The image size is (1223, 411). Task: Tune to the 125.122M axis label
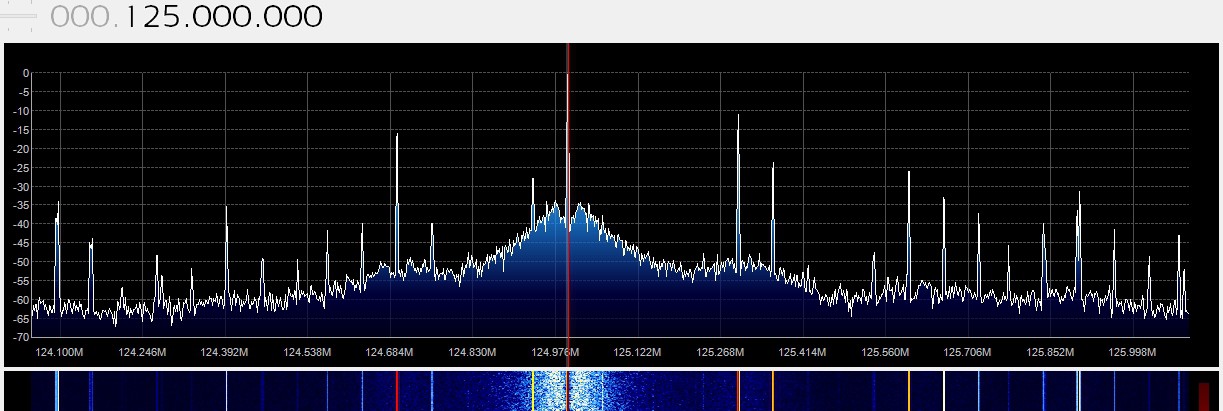(637, 352)
